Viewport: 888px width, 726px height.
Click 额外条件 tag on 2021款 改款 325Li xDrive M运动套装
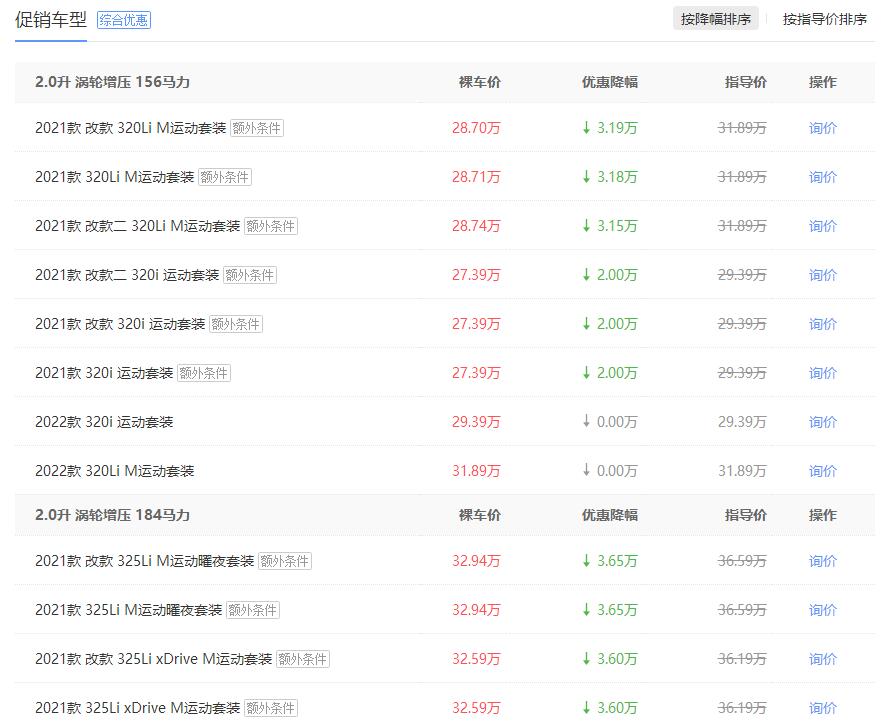(x=303, y=659)
